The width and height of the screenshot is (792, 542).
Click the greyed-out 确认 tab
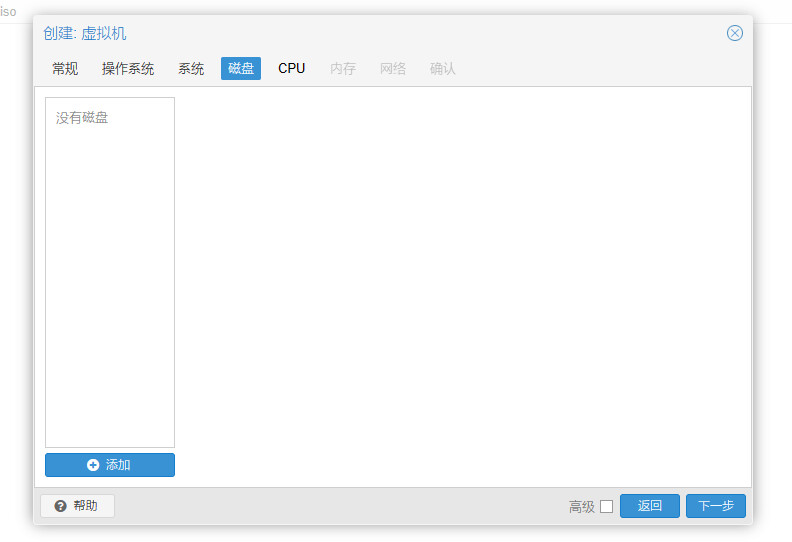[443, 68]
